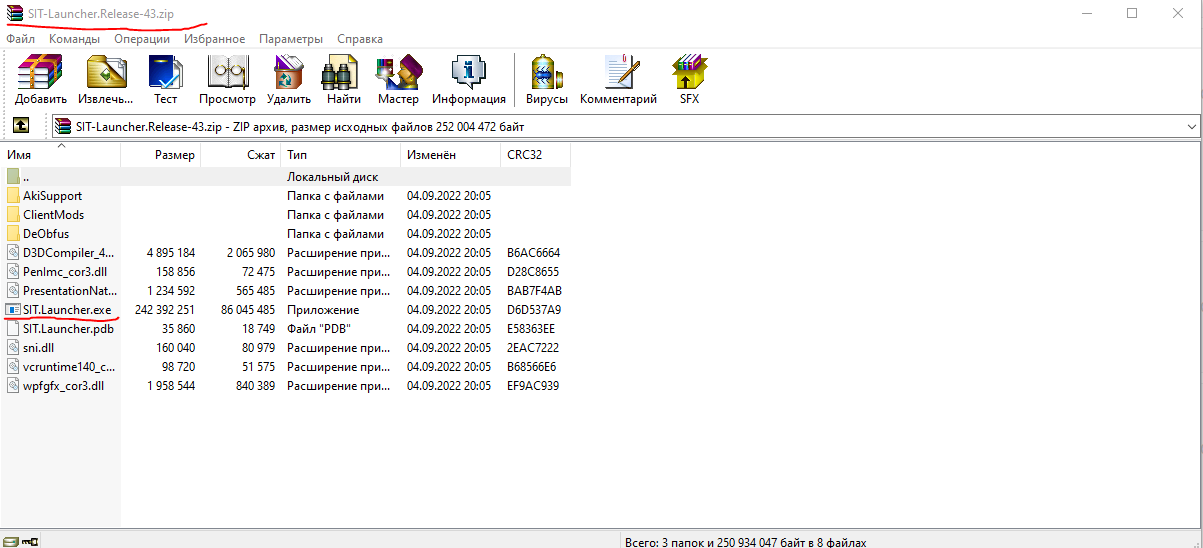Click size value 242 392 251

coord(164,310)
